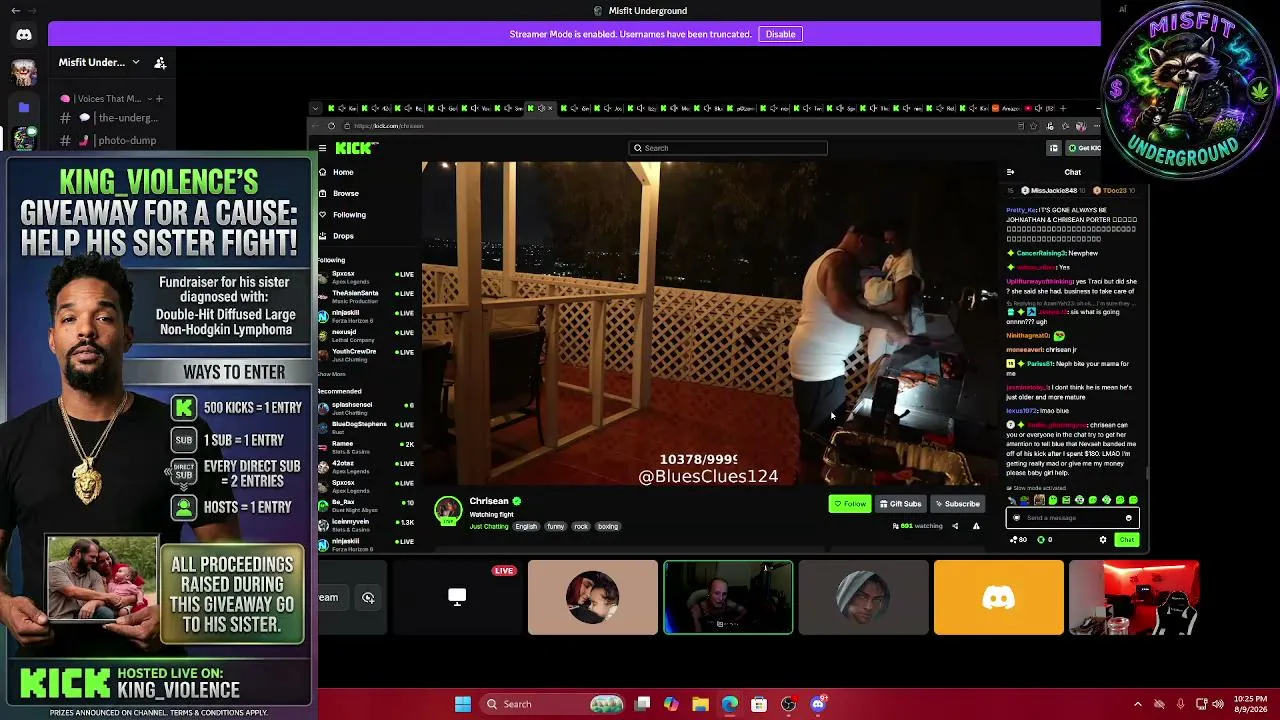1280x720 pixels.
Task: Reload the browser page
Action: tap(331, 126)
